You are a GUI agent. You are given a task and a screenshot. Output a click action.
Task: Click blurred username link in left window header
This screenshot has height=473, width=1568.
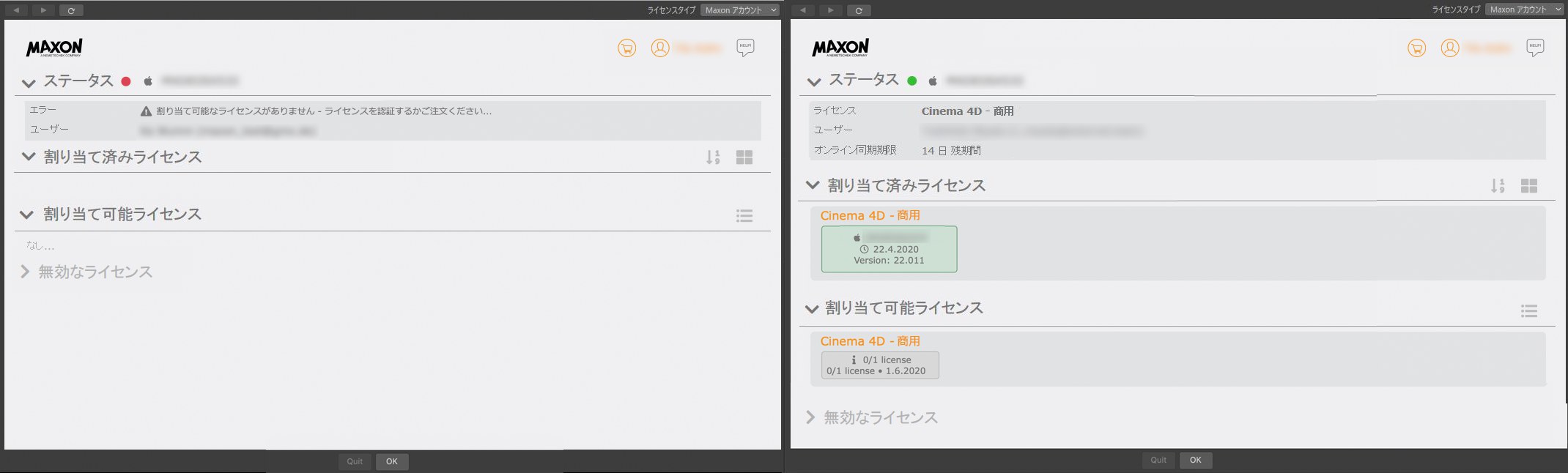pyautogui.click(x=699, y=48)
